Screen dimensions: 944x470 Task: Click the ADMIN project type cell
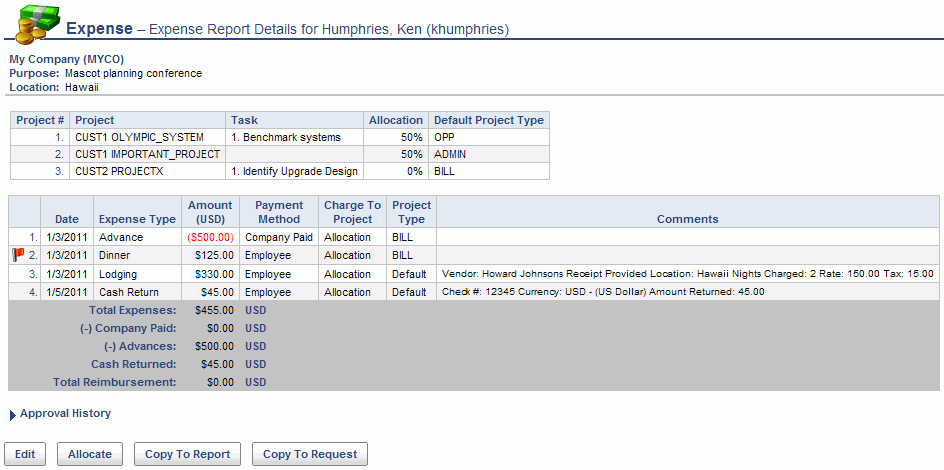488,154
